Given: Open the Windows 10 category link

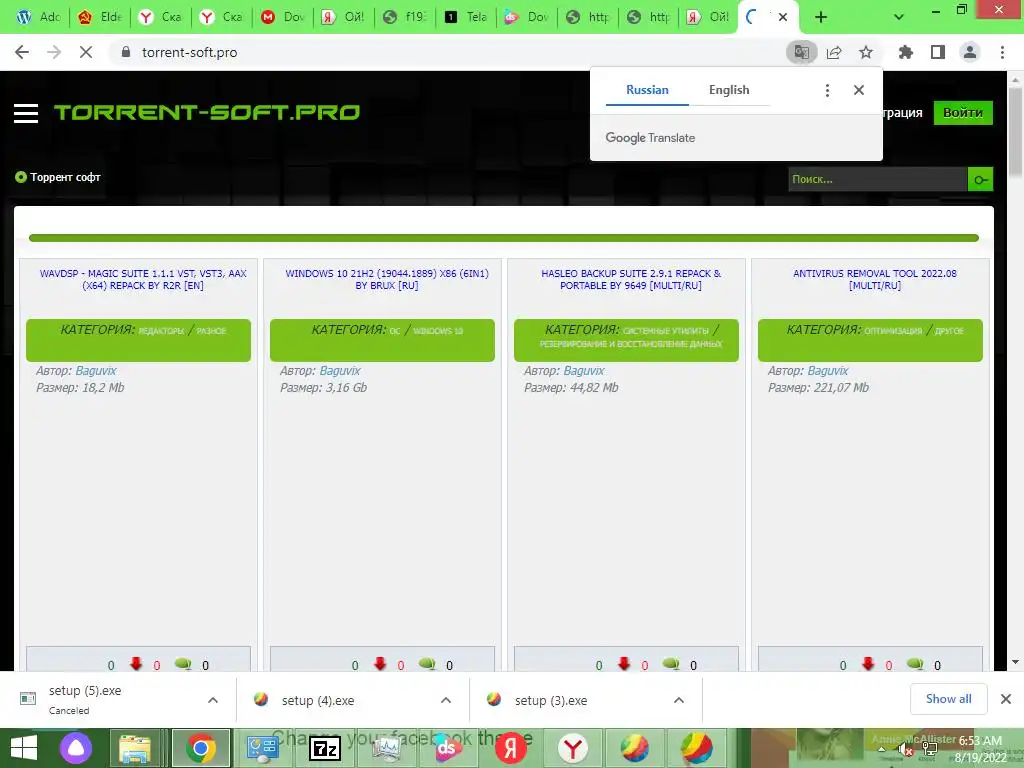Looking at the screenshot, I should (x=438, y=331).
